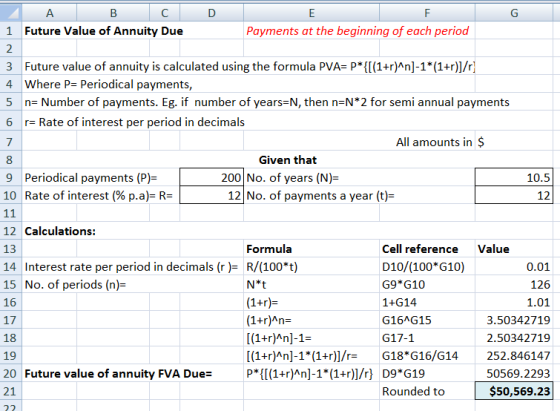Click the 'Given that' heading
The width and height of the screenshot is (560, 411).
tap(288, 160)
